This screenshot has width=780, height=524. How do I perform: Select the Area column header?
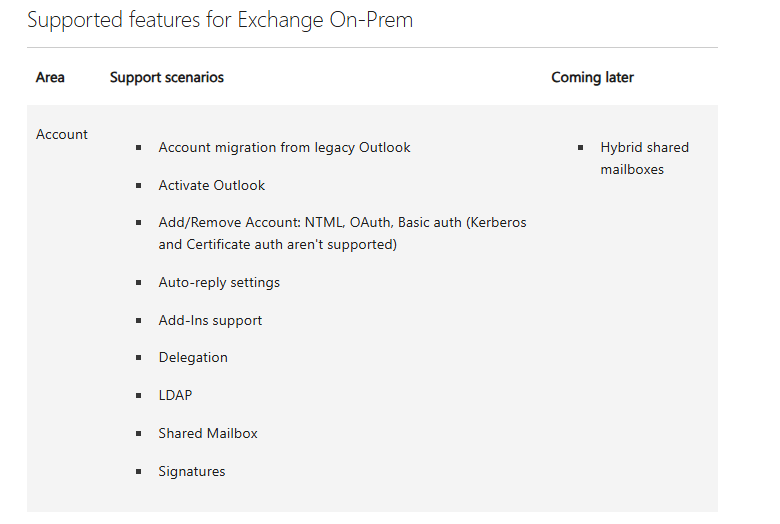tap(50, 77)
